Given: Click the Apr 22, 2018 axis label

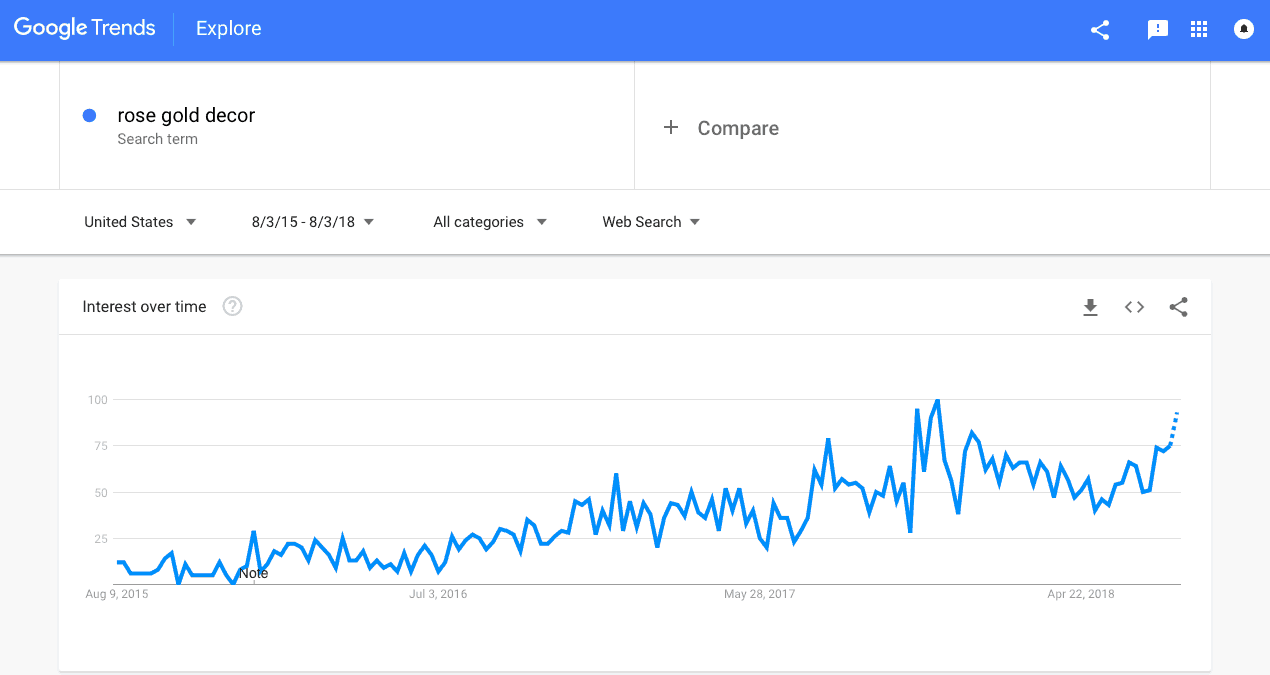Looking at the screenshot, I should pos(1081,593).
